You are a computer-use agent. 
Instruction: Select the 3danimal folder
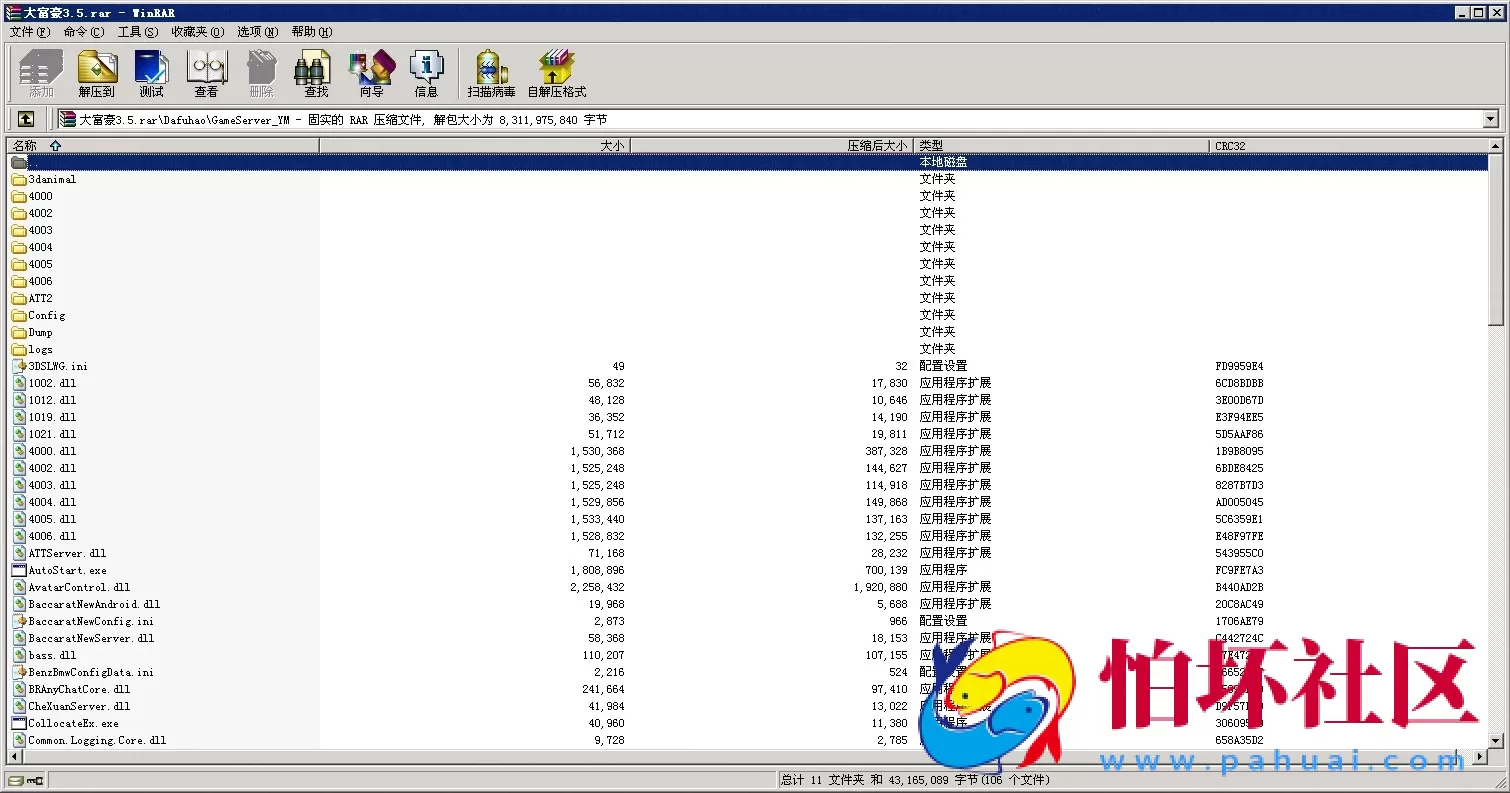pos(51,179)
